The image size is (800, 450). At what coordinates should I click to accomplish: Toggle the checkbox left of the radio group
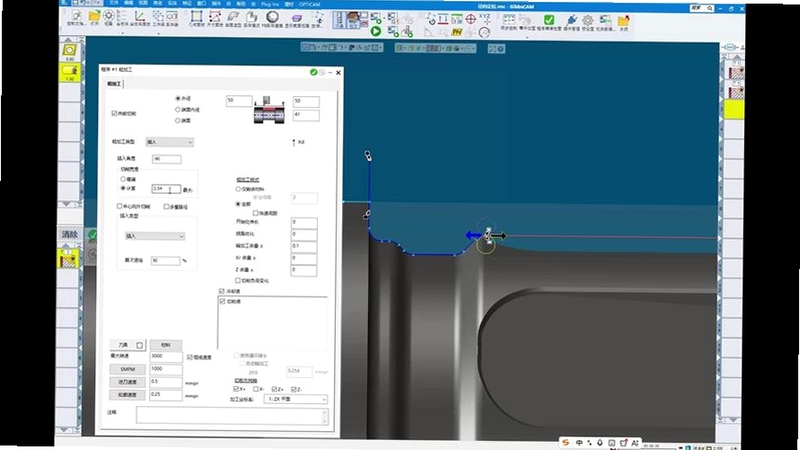[x=114, y=113]
